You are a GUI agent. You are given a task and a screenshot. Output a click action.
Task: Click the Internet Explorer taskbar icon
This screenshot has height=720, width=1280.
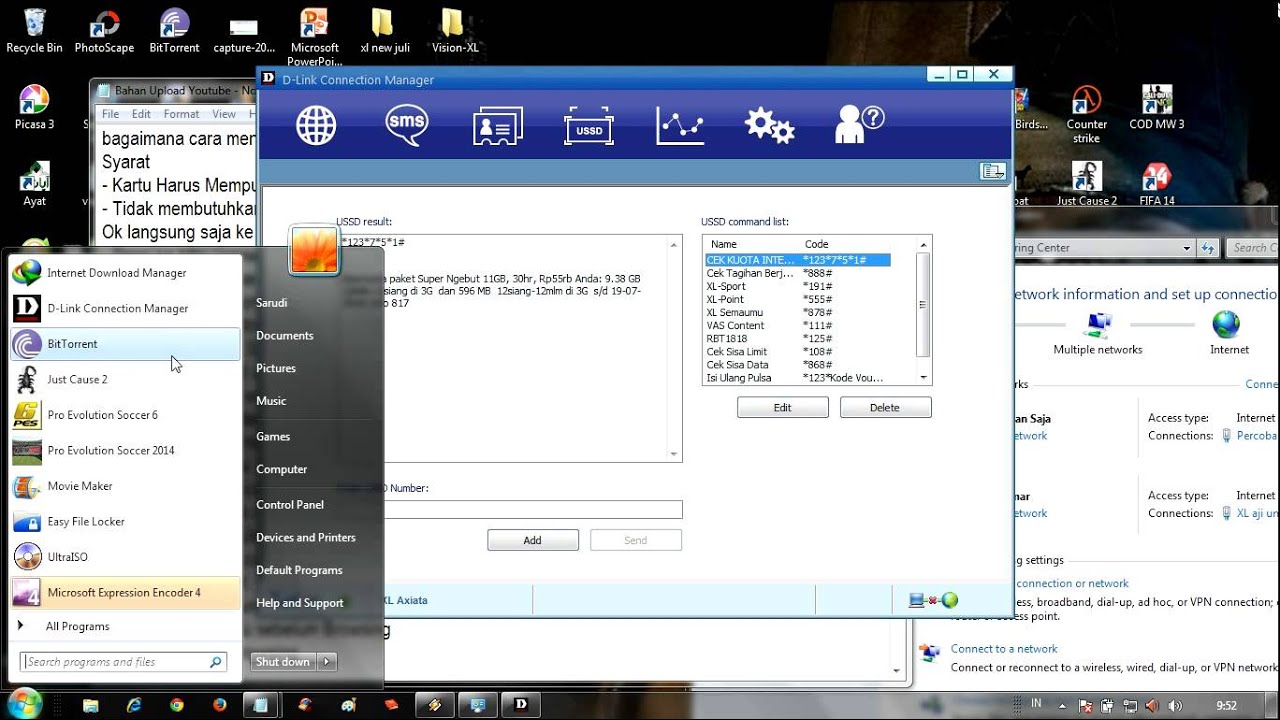click(x=134, y=705)
